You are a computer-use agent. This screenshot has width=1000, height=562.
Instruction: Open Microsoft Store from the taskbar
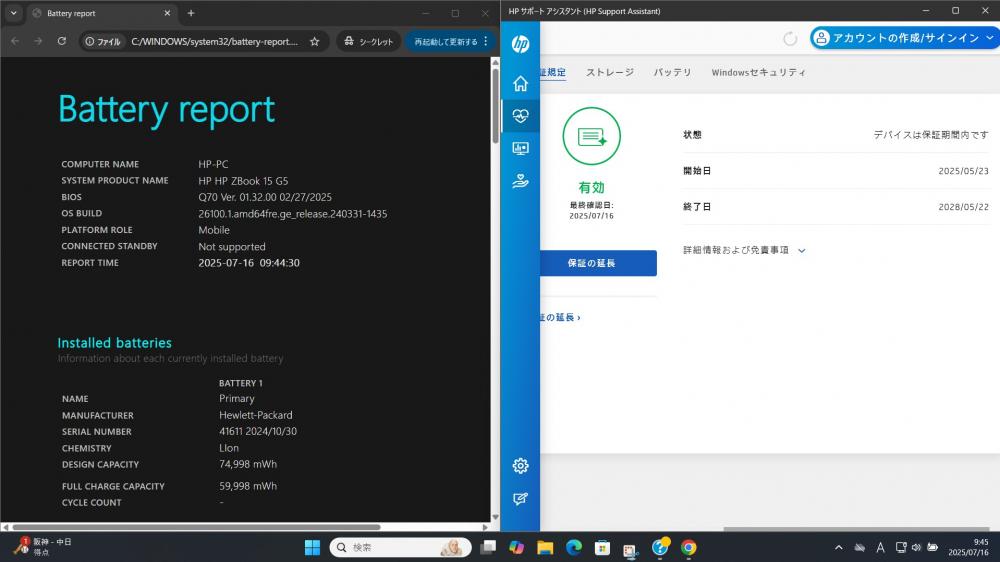[603, 547]
